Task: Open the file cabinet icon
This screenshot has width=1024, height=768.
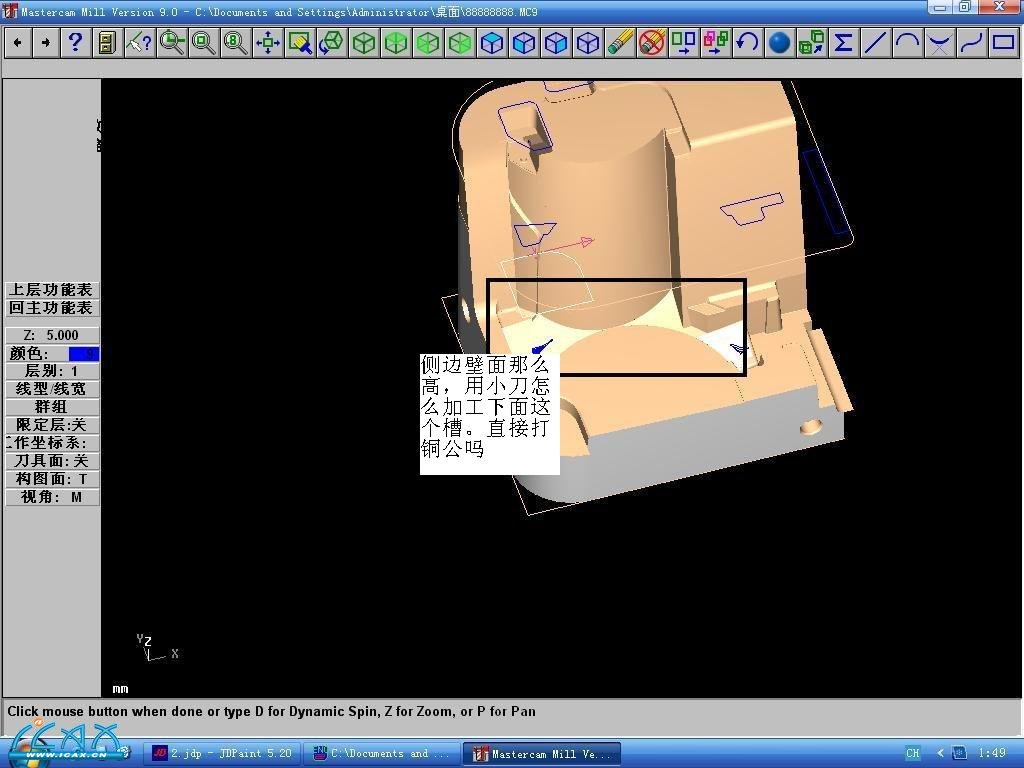Action: coord(107,43)
